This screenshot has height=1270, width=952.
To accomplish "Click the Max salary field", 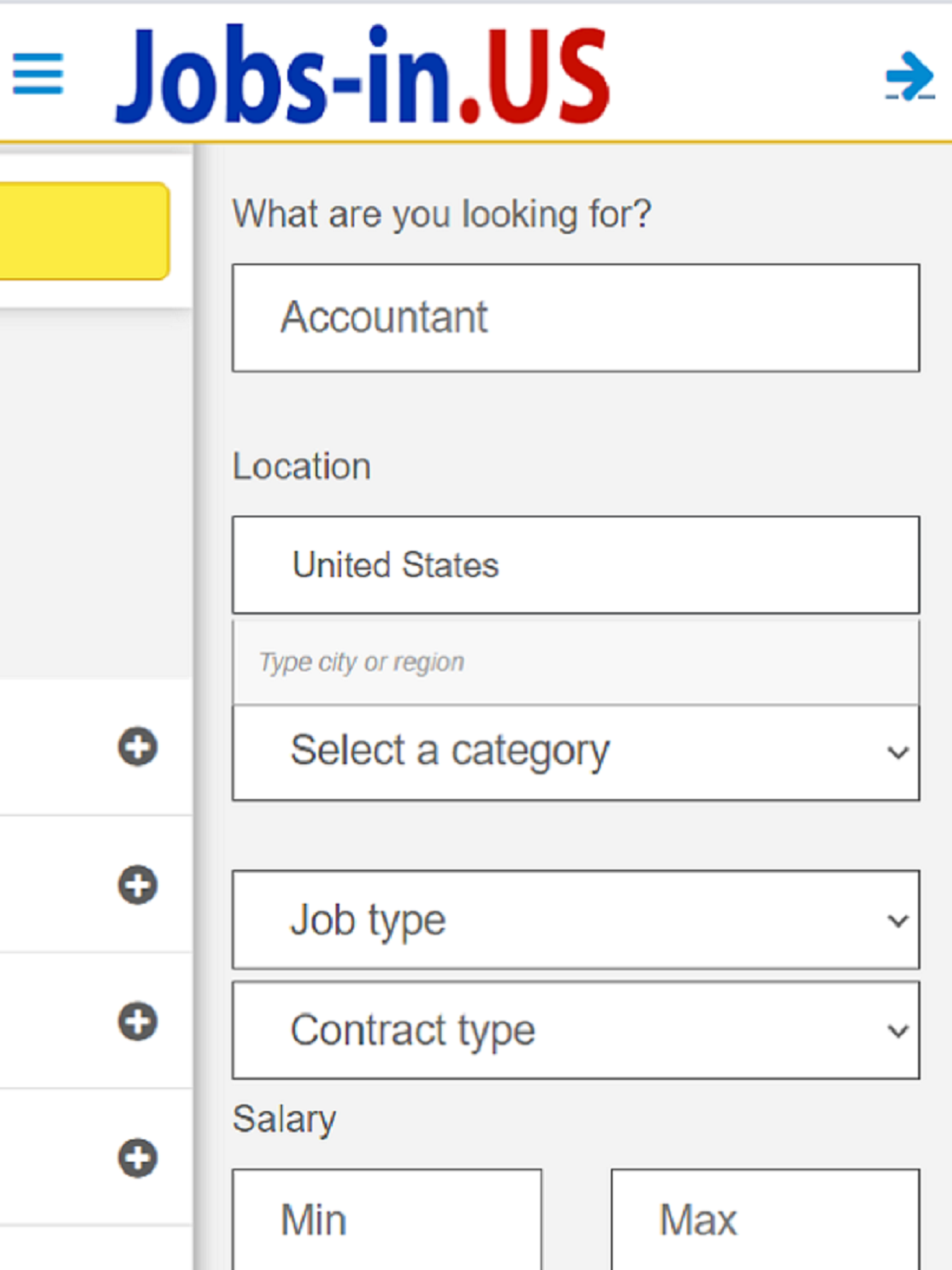I will [x=766, y=1219].
